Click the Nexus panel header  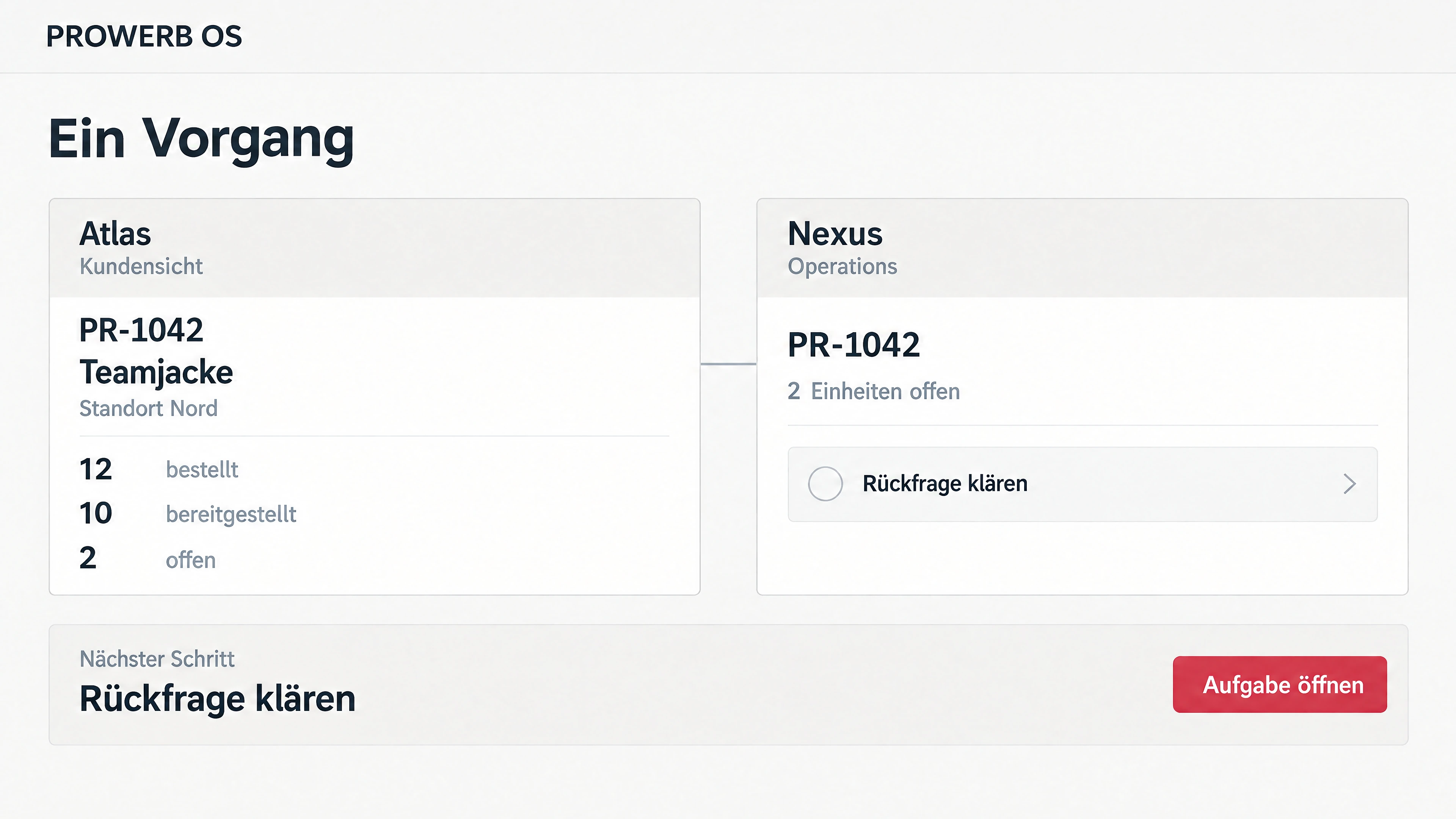[x=1083, y=248]
